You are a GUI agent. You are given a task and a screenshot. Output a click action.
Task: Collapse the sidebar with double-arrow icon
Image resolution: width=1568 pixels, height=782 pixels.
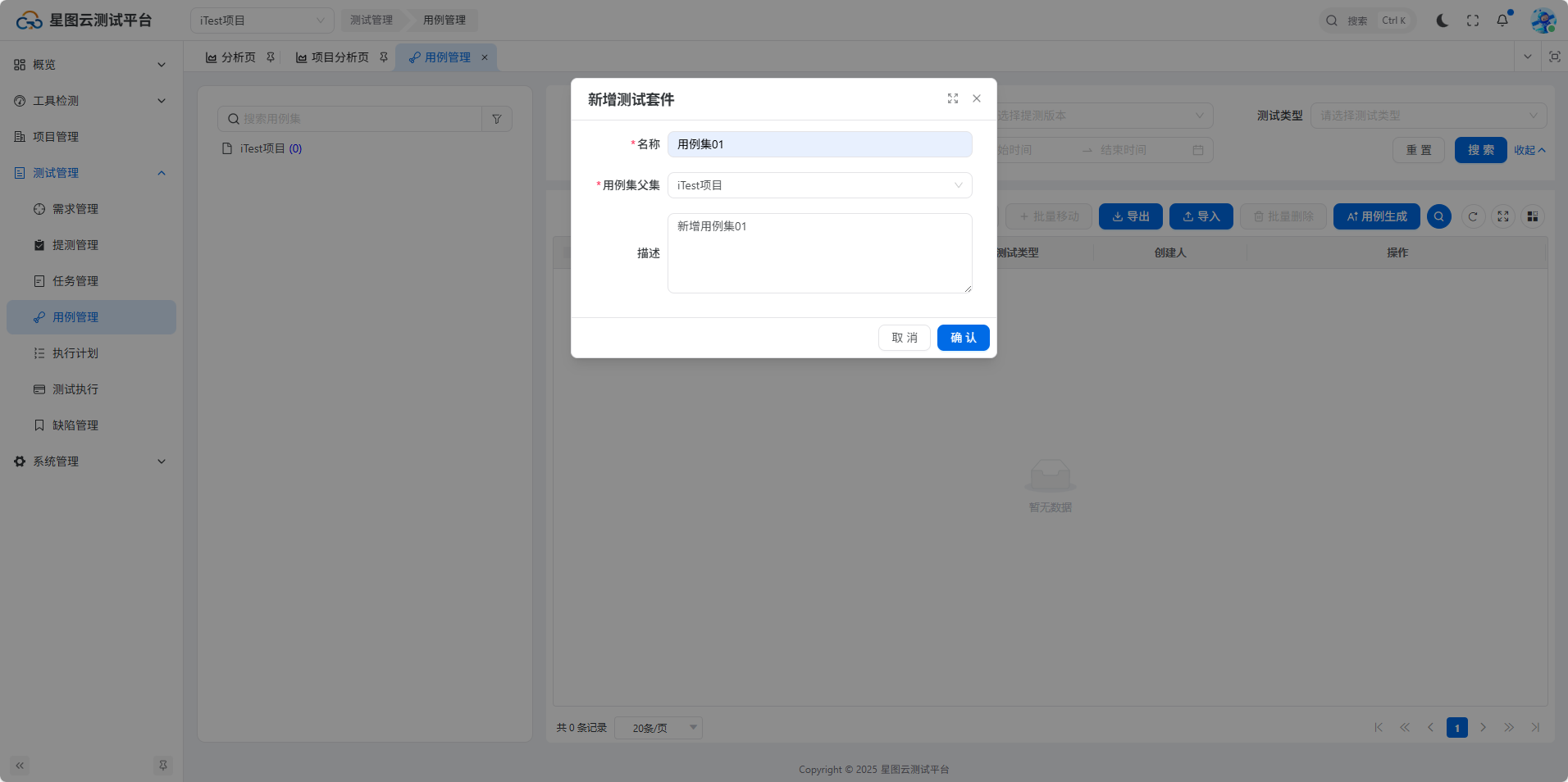(20, 766)
